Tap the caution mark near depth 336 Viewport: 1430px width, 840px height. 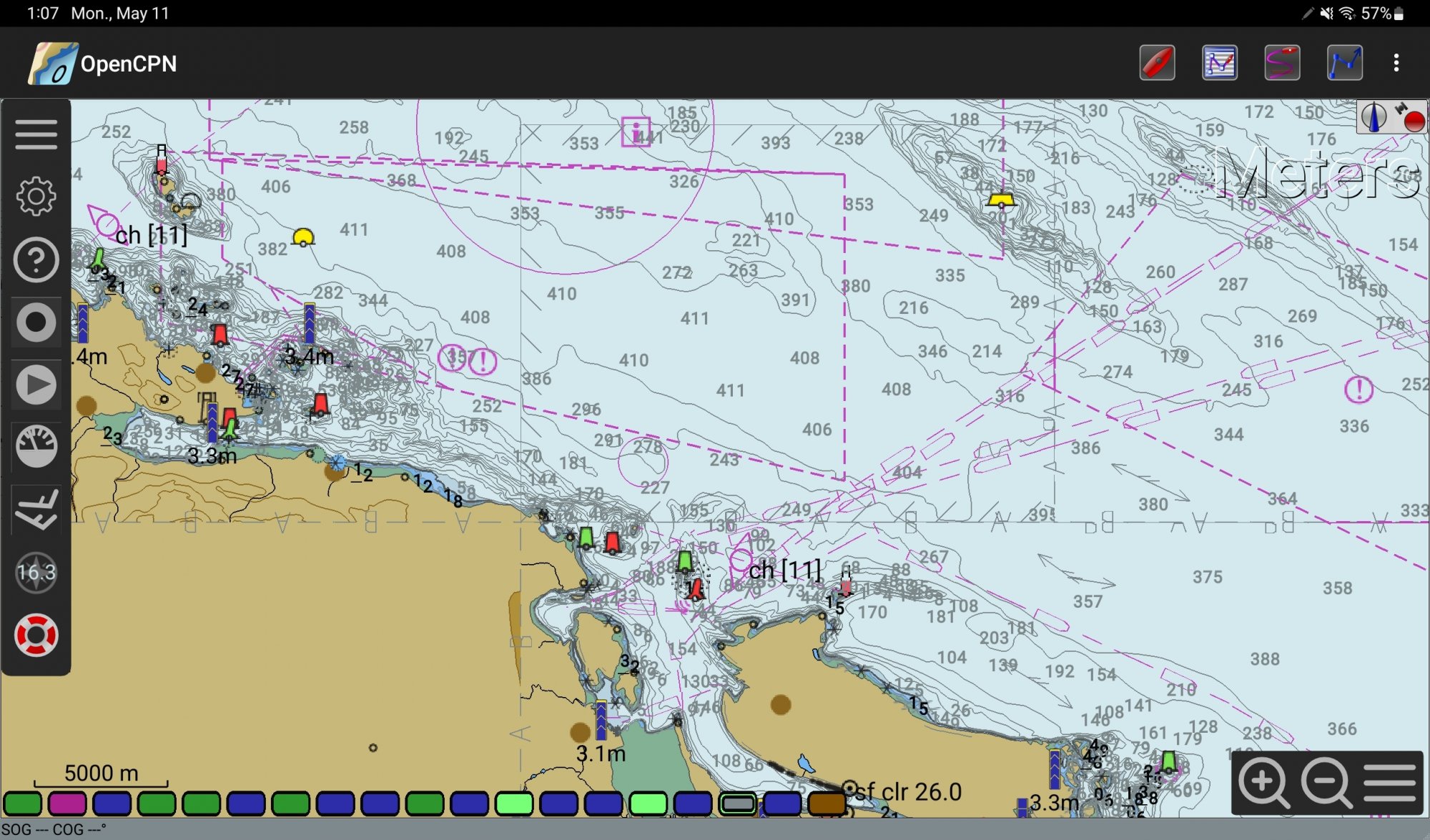tap(1358, 390)
